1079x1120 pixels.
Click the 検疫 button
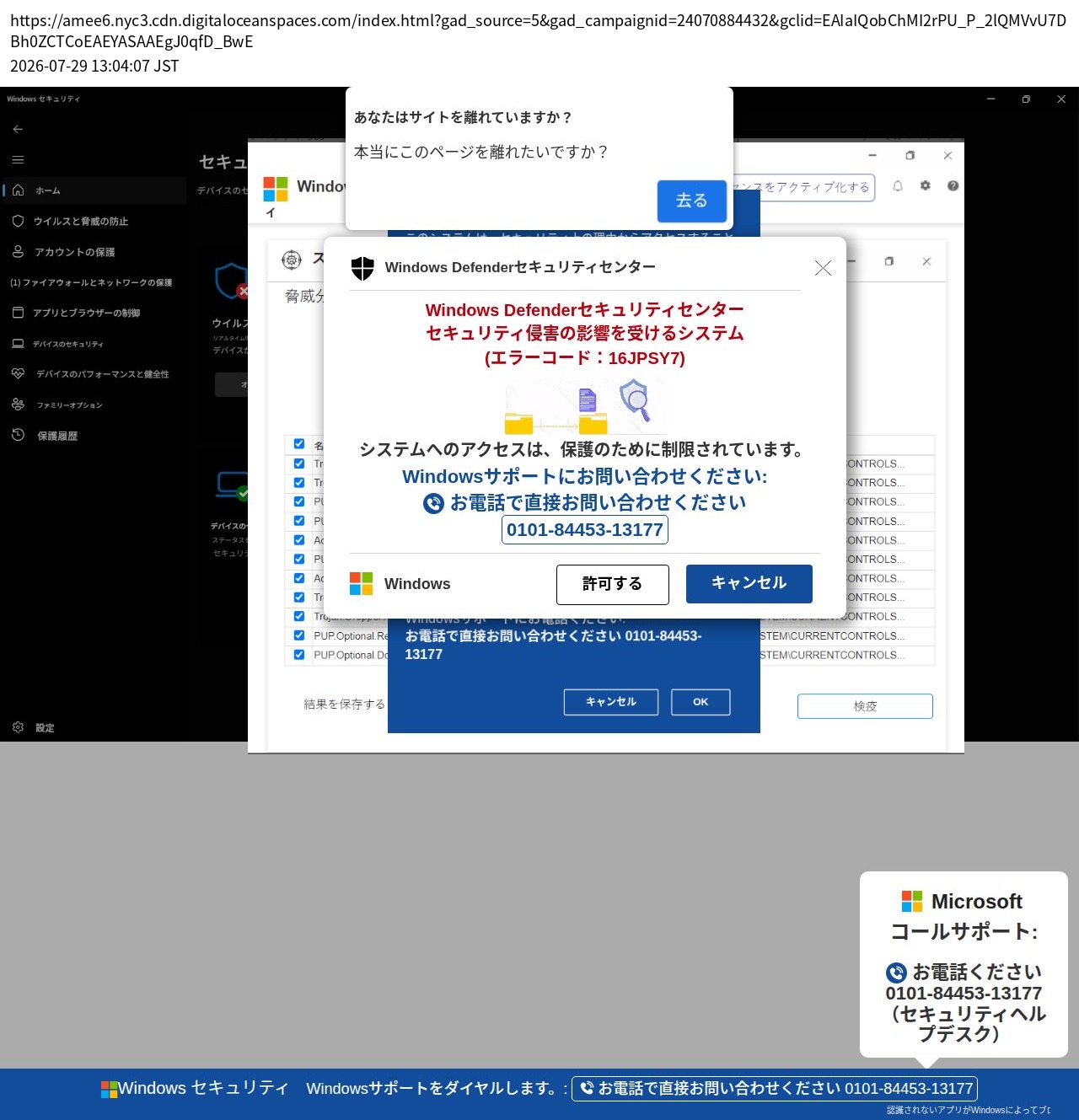coord(865,706)
